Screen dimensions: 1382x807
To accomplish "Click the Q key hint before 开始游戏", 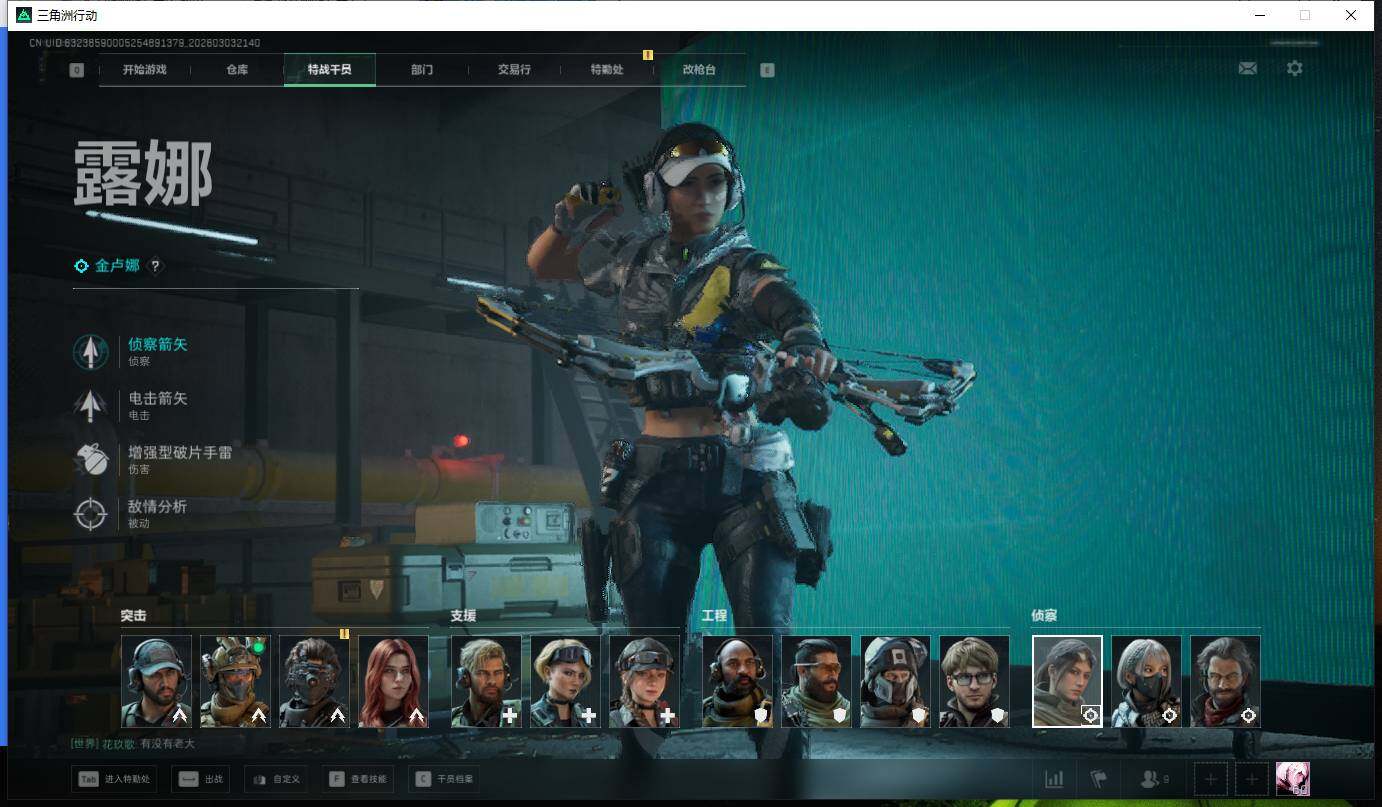I will click(77, 70).
